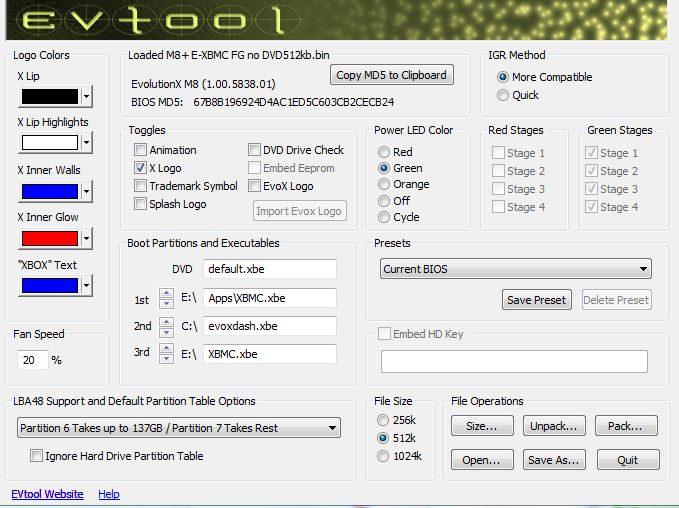Screen dimensions: 679x508
Task: Open the X Lip Highlights dropdown arrow
Action: point(87,142)
